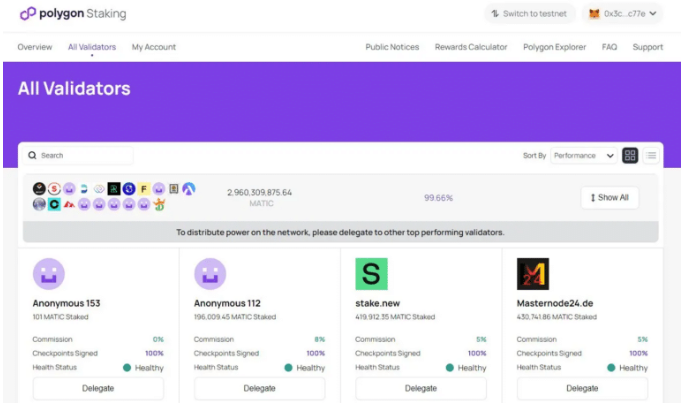
Task: Switch to testnet
Action: pos(530,14)
